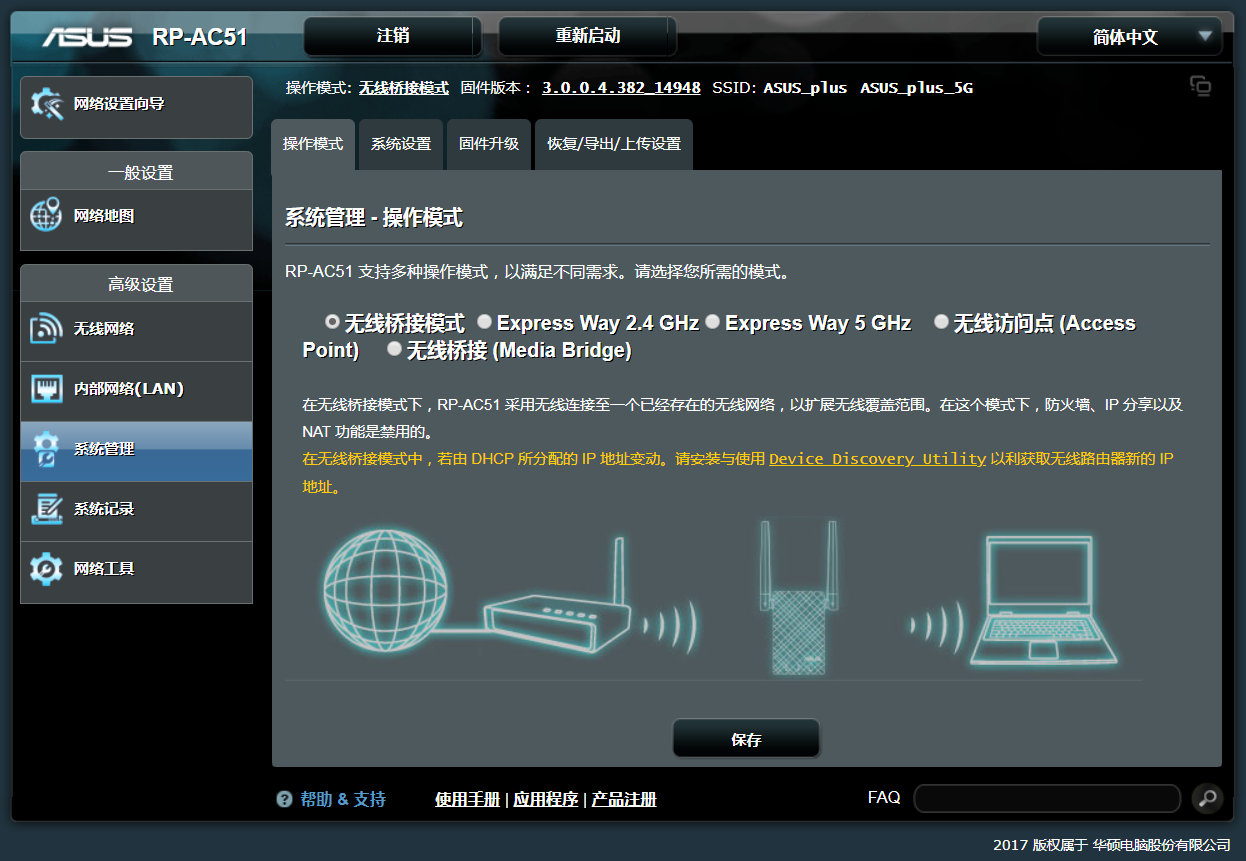Click the 系统管理 - 操作模式 heading
The image size is (1246, 861).
374,217
